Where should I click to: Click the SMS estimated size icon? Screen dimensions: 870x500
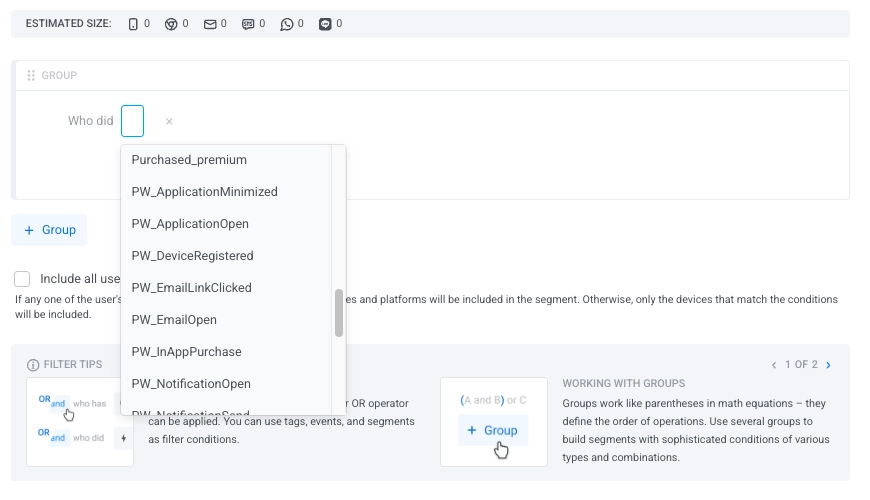point(248,24)
